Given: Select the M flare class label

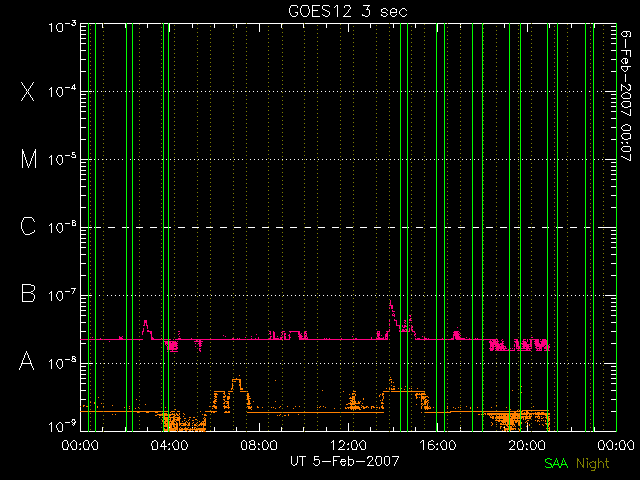Looking at the screenshot, I should 29,159.
